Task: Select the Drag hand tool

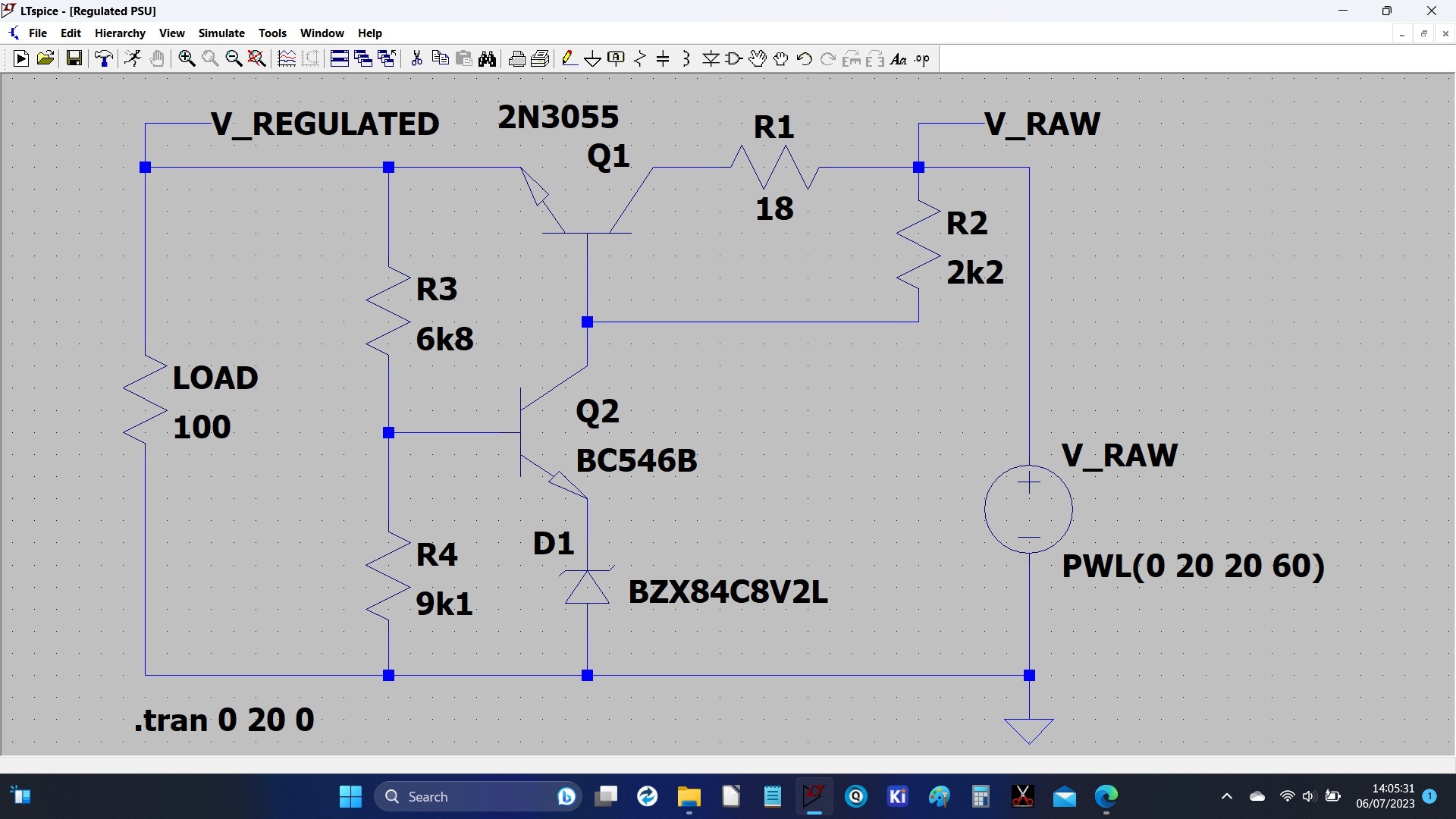Action: [781, 59]
